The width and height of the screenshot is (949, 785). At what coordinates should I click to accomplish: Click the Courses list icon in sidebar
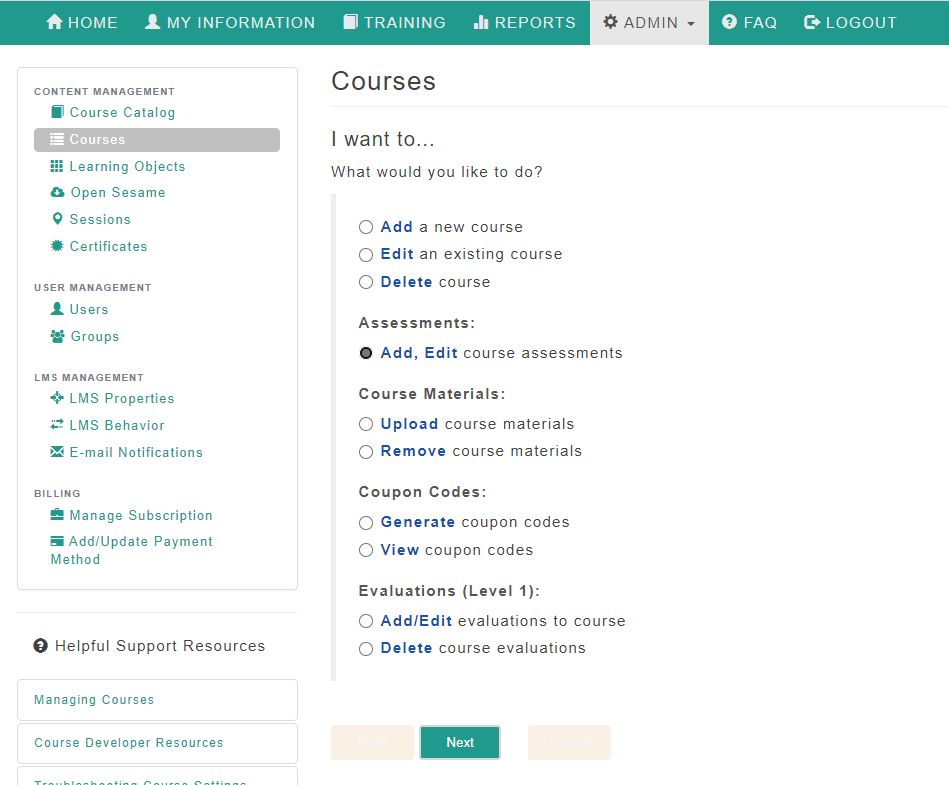[57, 139]
